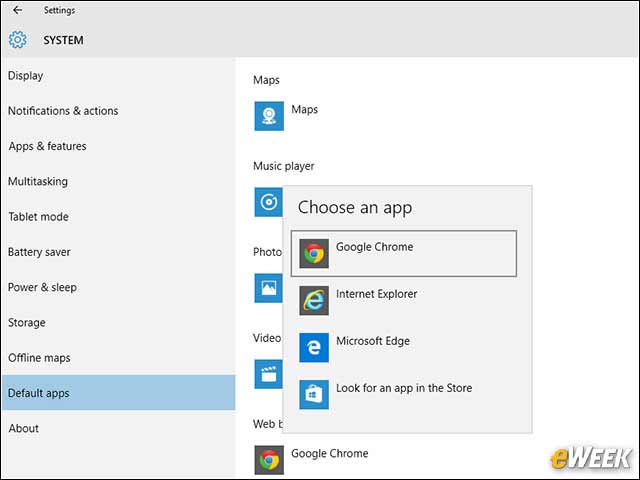This screenshot has width=640, height=480.
Task: Click the Store shopping bag icon
Action: [x=314, y=394]
